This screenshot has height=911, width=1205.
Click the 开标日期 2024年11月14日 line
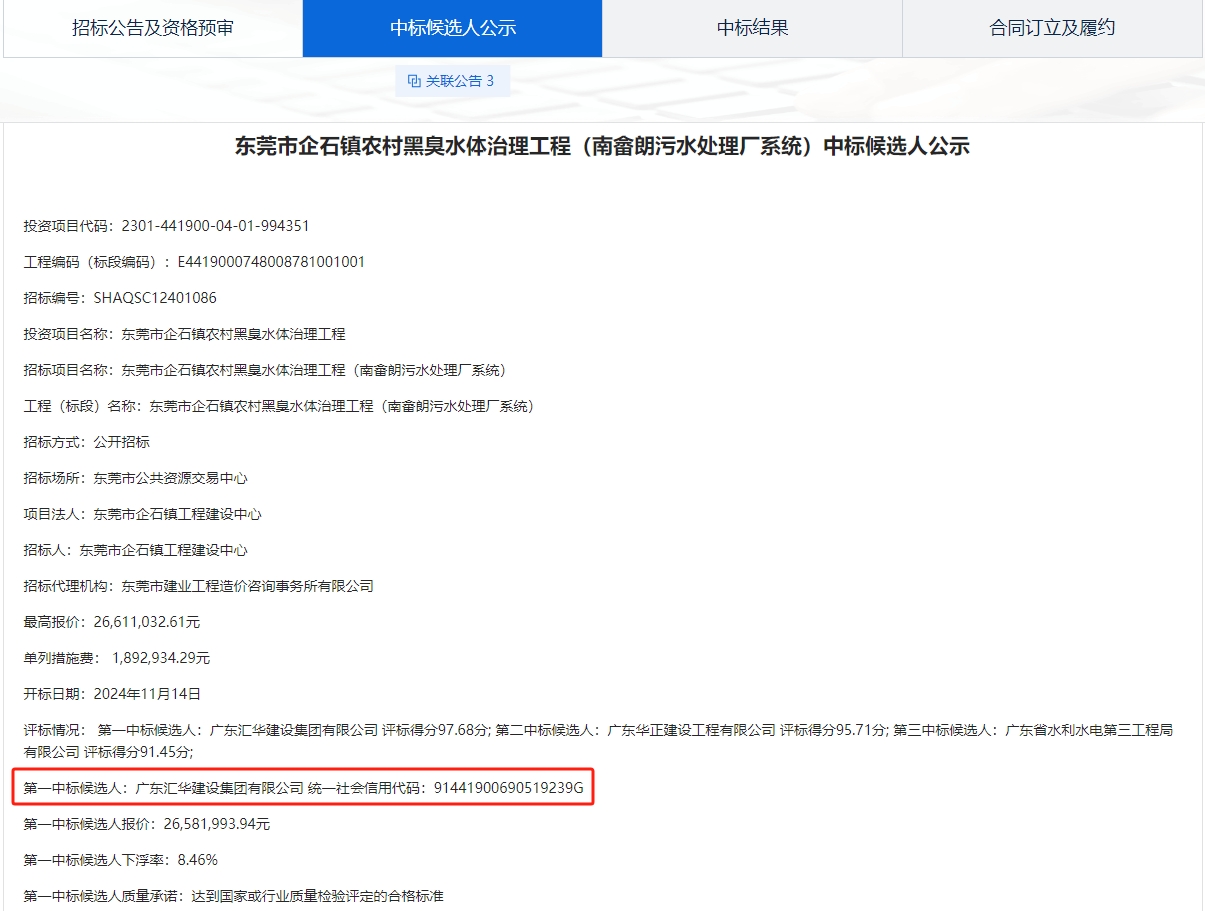pos(113,694)
